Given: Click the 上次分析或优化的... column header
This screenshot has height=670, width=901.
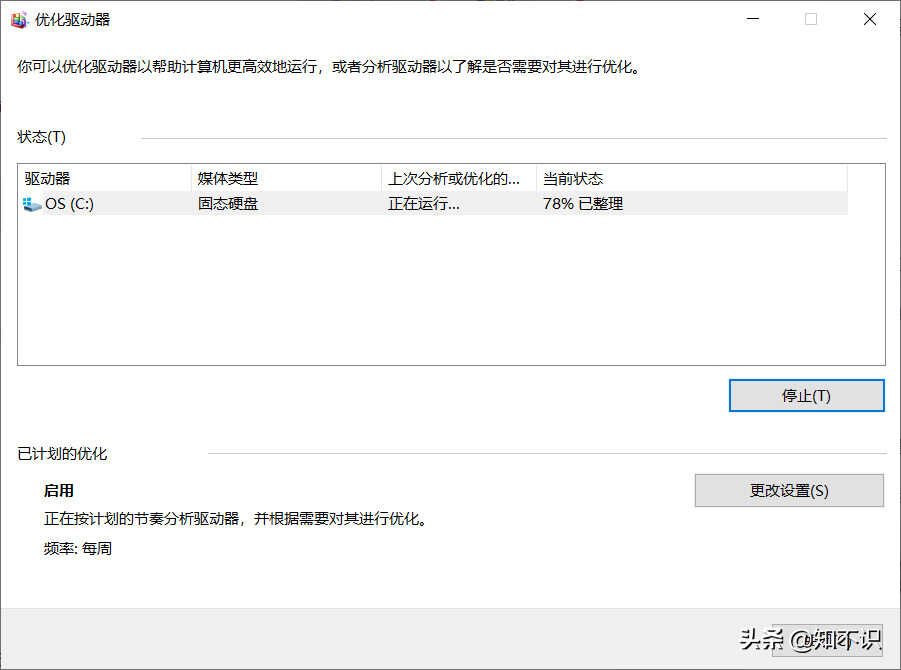Looking at the screenshot, I should [459, 178].
